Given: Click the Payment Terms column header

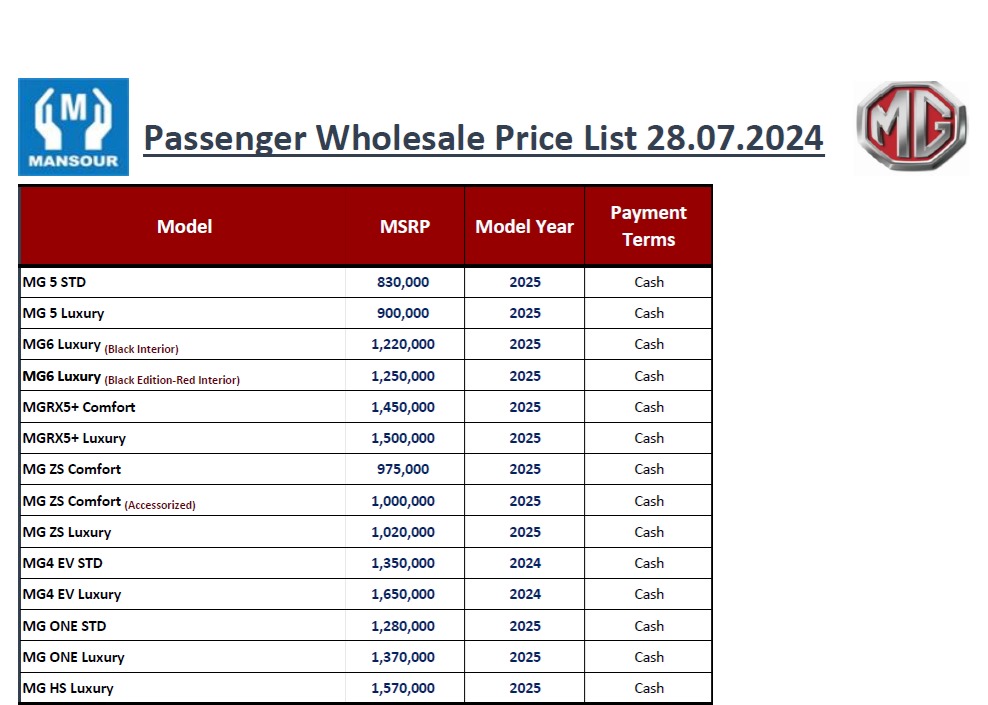Looking at the screenshot, I should click(648, 226).
